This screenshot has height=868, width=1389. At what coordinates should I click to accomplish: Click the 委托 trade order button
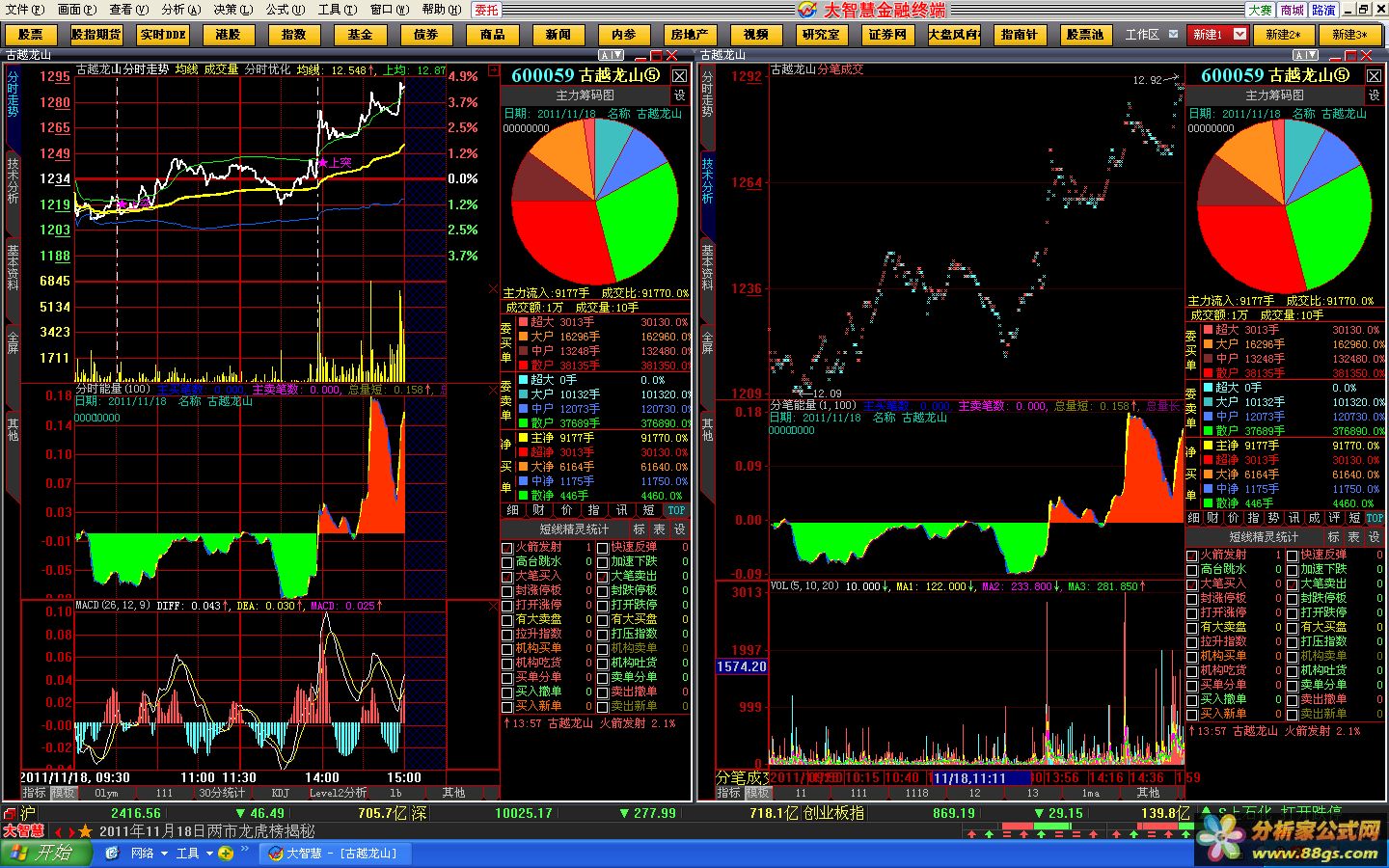pos(487,10)
